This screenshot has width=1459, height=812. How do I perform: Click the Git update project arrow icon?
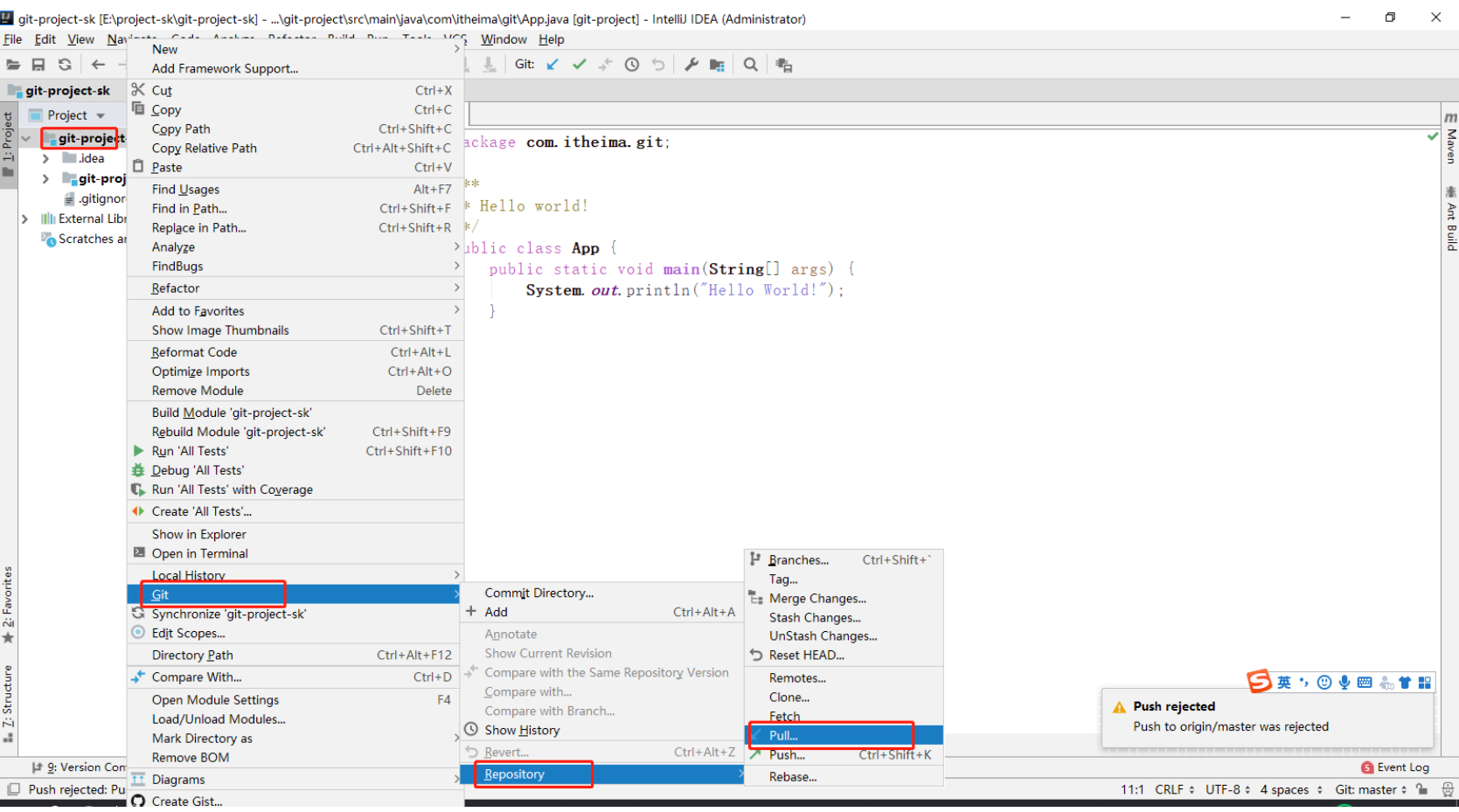pyautogui.click(x=552, y=65)
